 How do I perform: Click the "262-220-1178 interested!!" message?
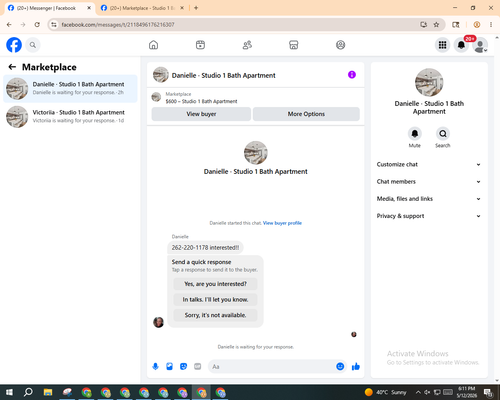pos(205,248)
